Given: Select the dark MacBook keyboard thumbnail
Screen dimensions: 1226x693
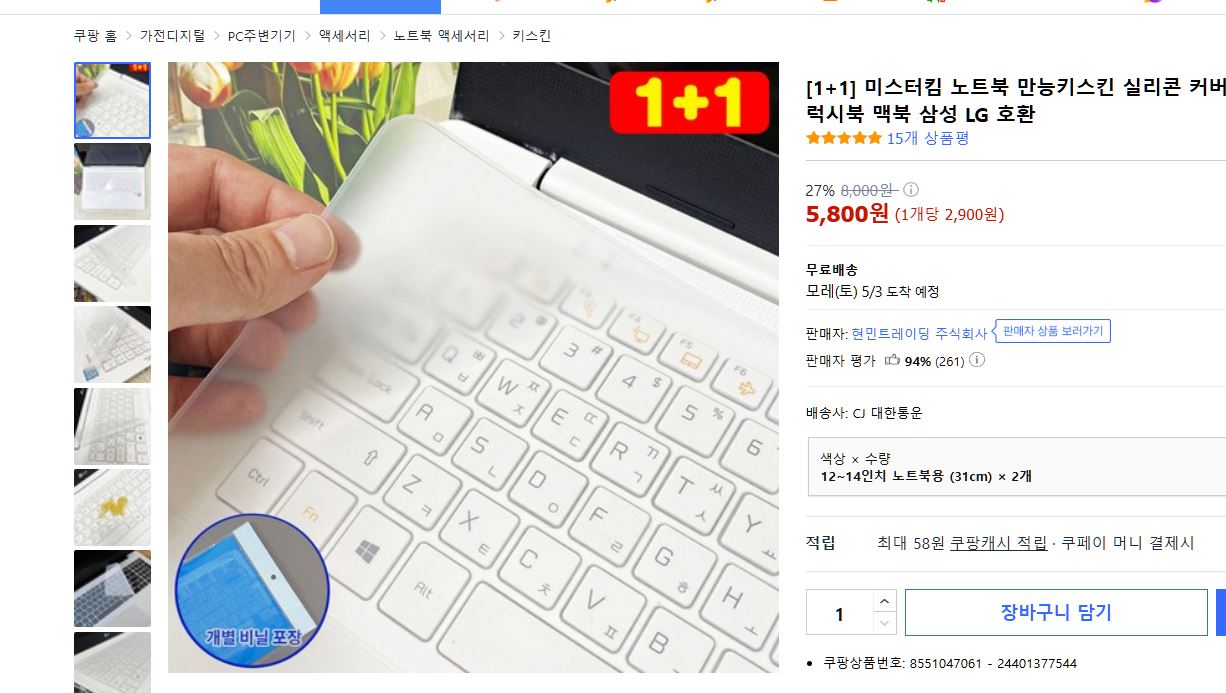Looking at the screenshot, I should [x=112, y=588].
